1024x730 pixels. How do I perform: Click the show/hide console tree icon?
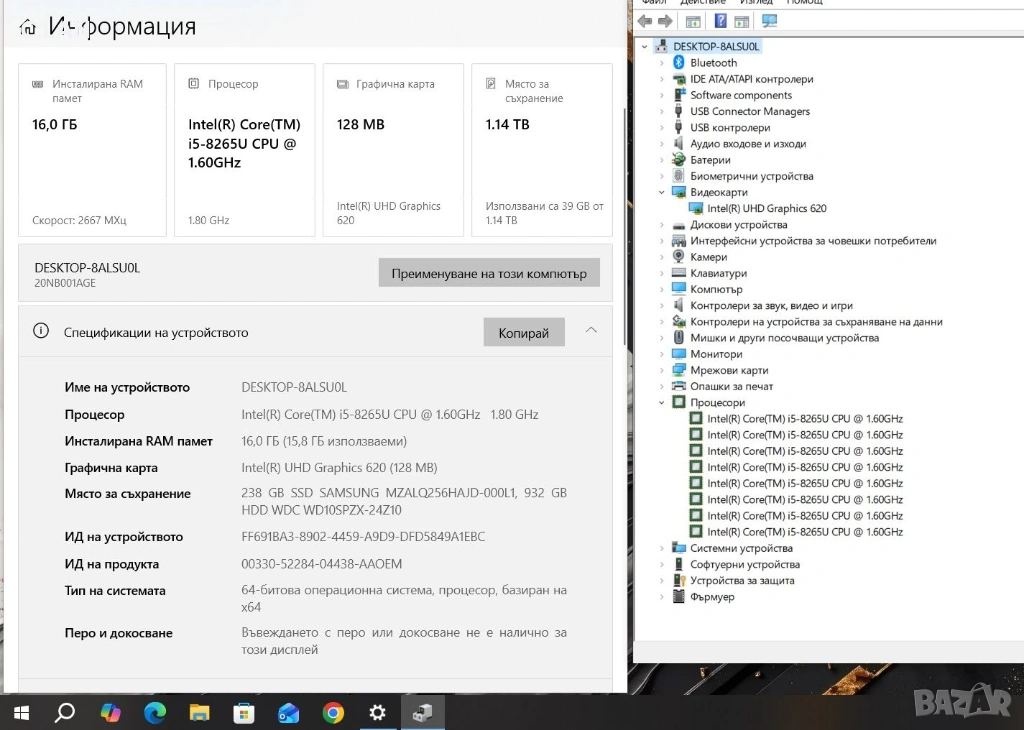tap(693, 21)
